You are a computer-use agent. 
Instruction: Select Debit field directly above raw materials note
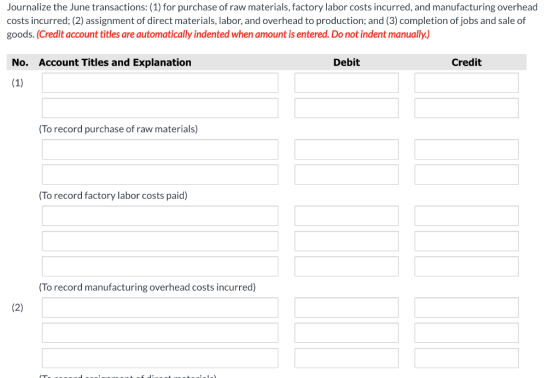[346, 108]
